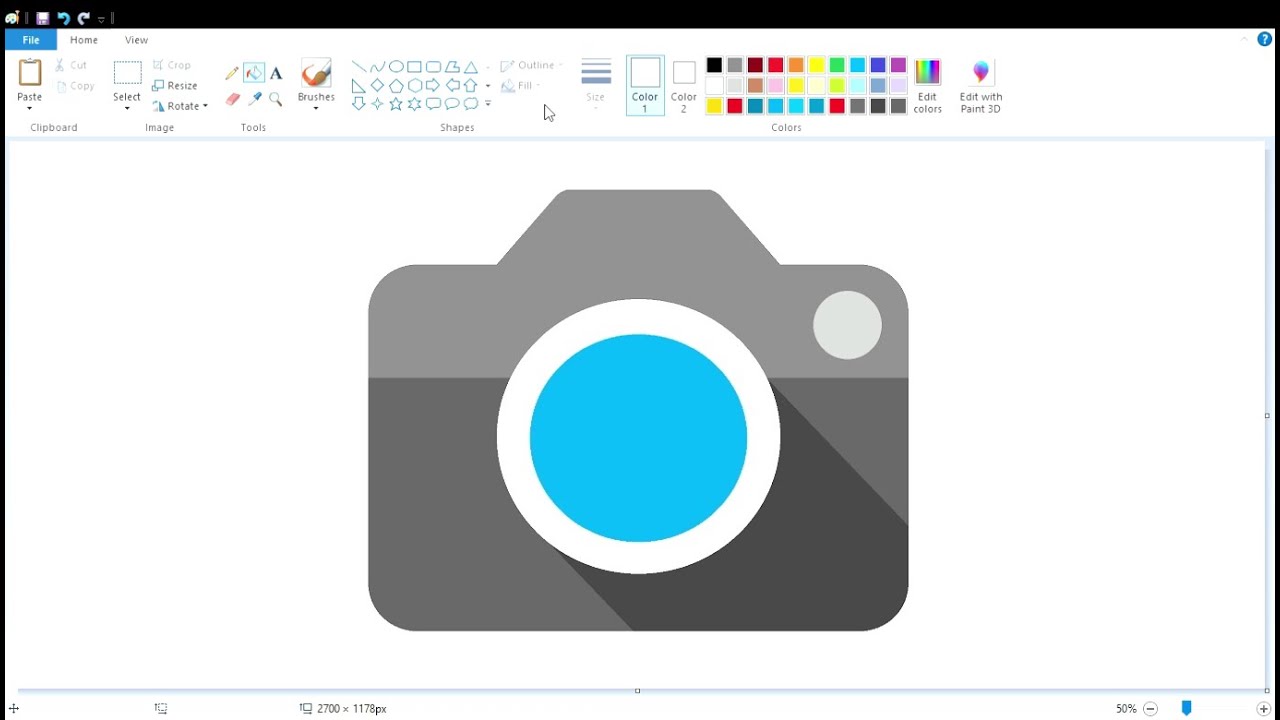Switch to the Home tab
Image resolution: width=1280 pixels, height=720 pixels.
(84, 40)
